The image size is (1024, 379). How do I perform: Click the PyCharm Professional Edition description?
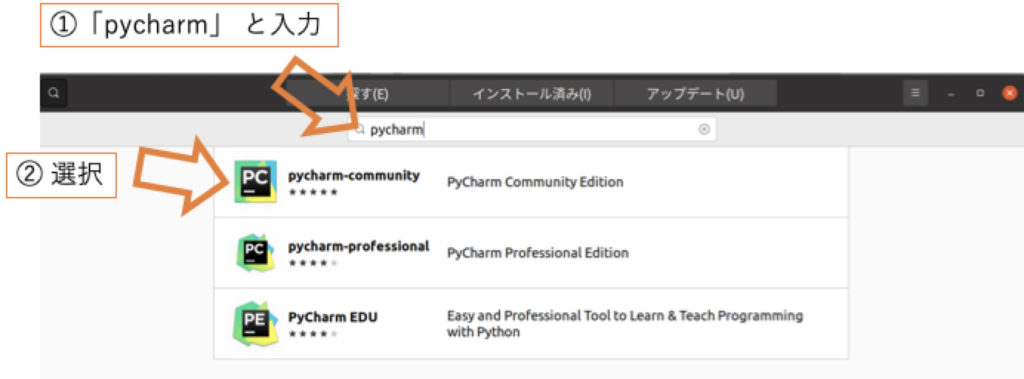pyautogui.click(x=537, y=253)
